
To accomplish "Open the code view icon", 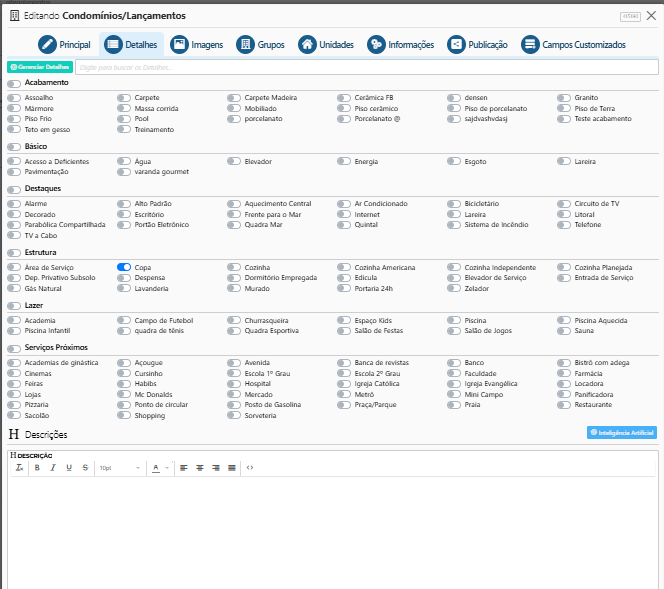I will point(250,467).
